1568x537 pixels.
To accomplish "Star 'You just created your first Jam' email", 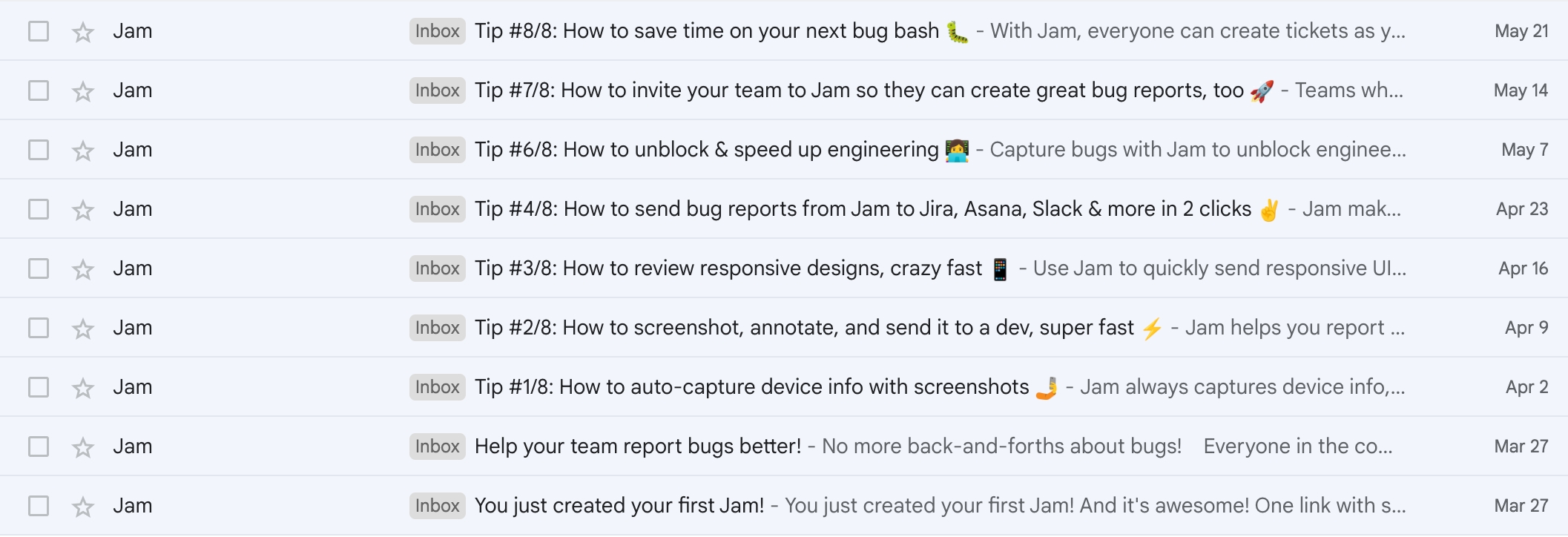I will click(83, 507).
